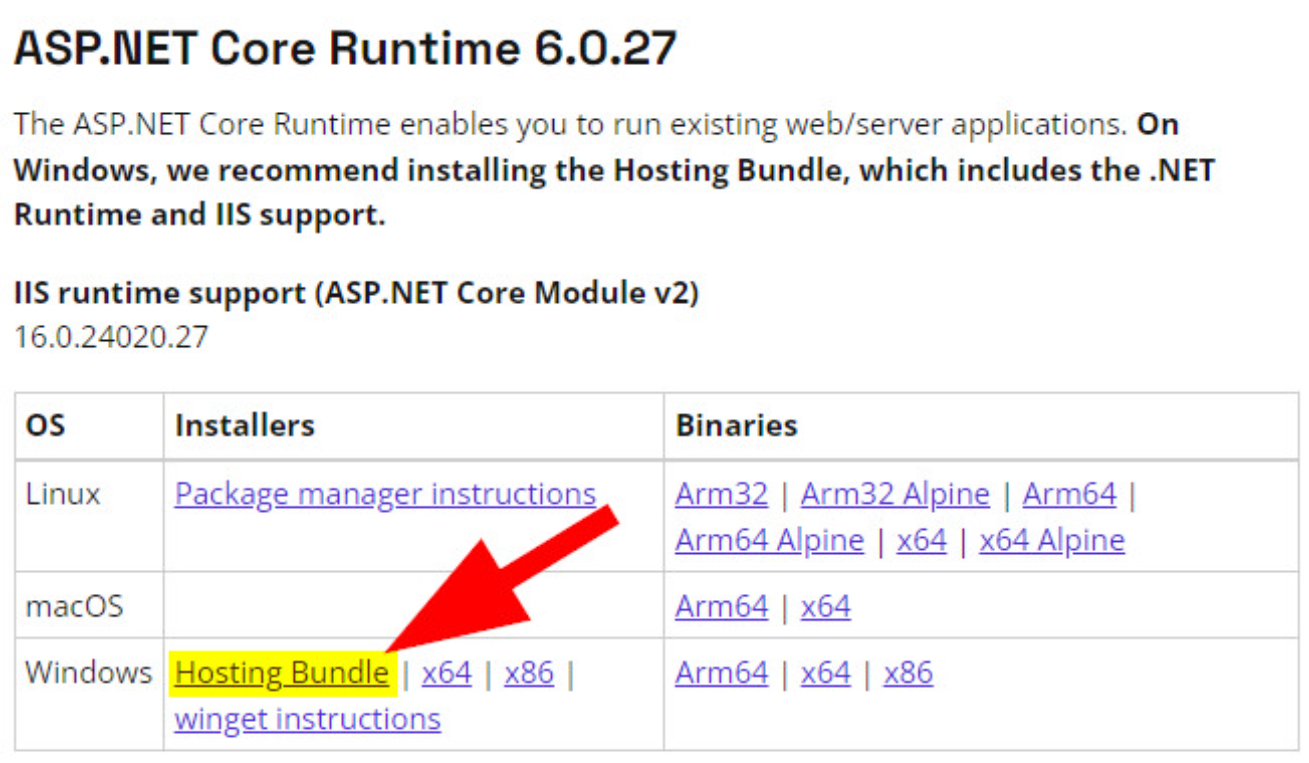
Task: Open the Windows winget instructions link
Action: coord(307,719)
